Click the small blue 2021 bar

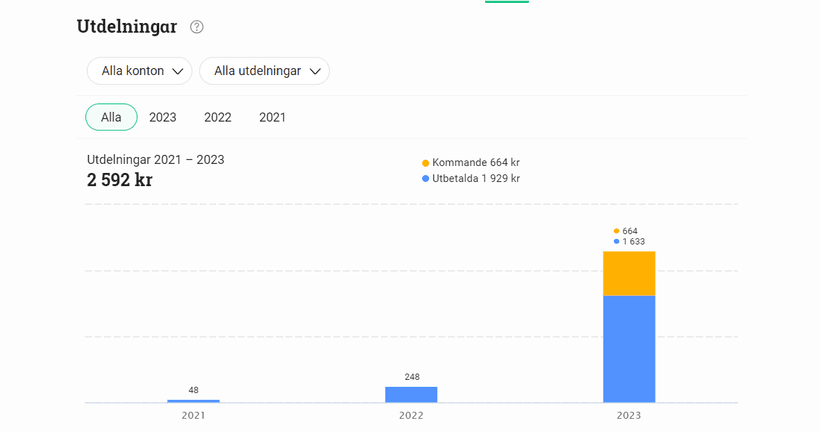[194, 401]
